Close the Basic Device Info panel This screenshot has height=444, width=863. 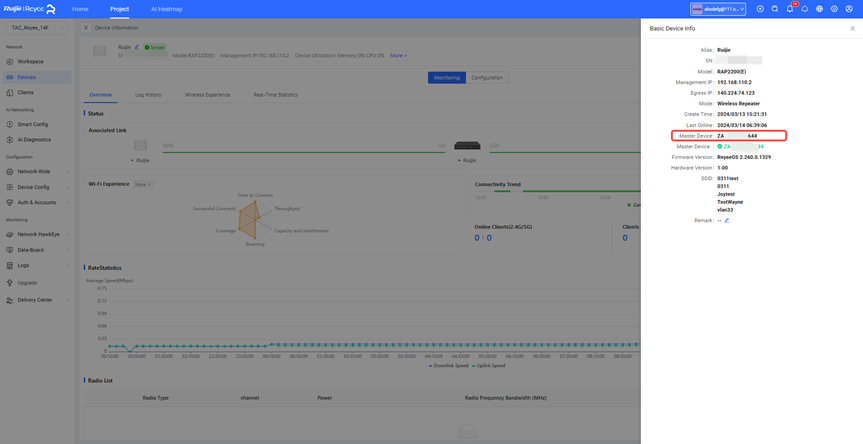point(852,28)
